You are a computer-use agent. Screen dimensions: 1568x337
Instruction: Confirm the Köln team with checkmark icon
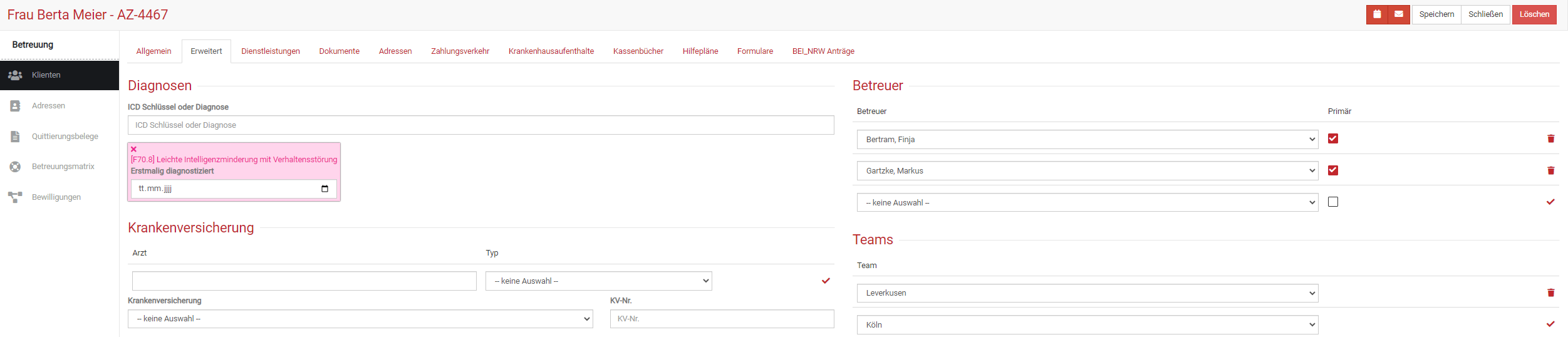click(x=1550, y=324)
